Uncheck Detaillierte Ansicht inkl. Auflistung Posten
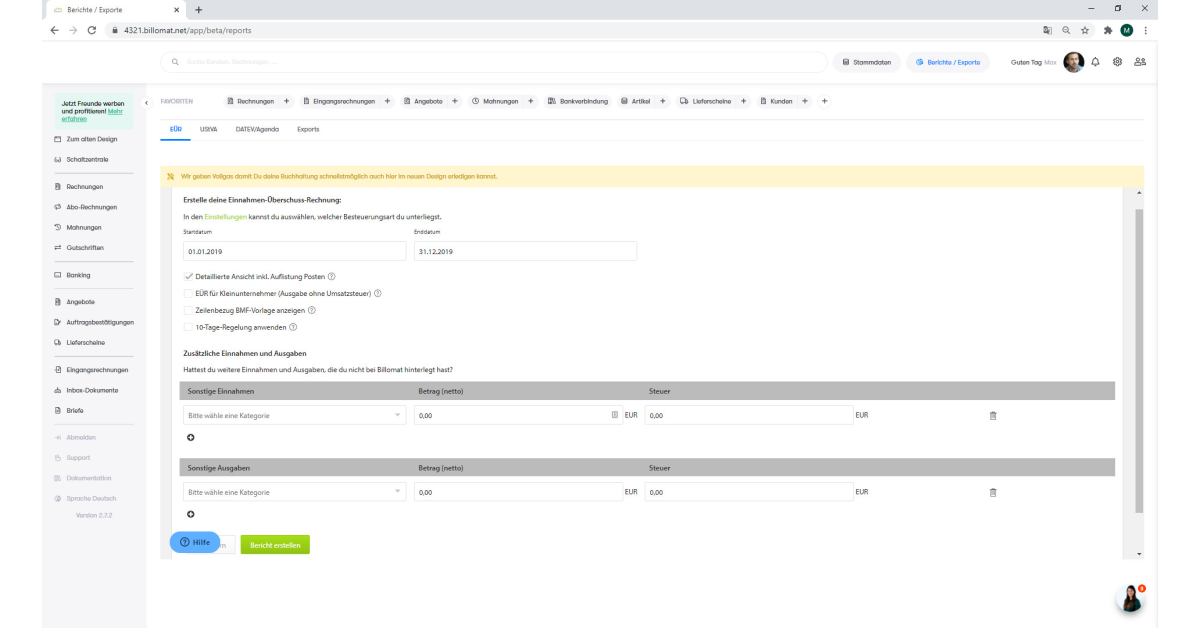1200x628 pixels. (189, 276)
